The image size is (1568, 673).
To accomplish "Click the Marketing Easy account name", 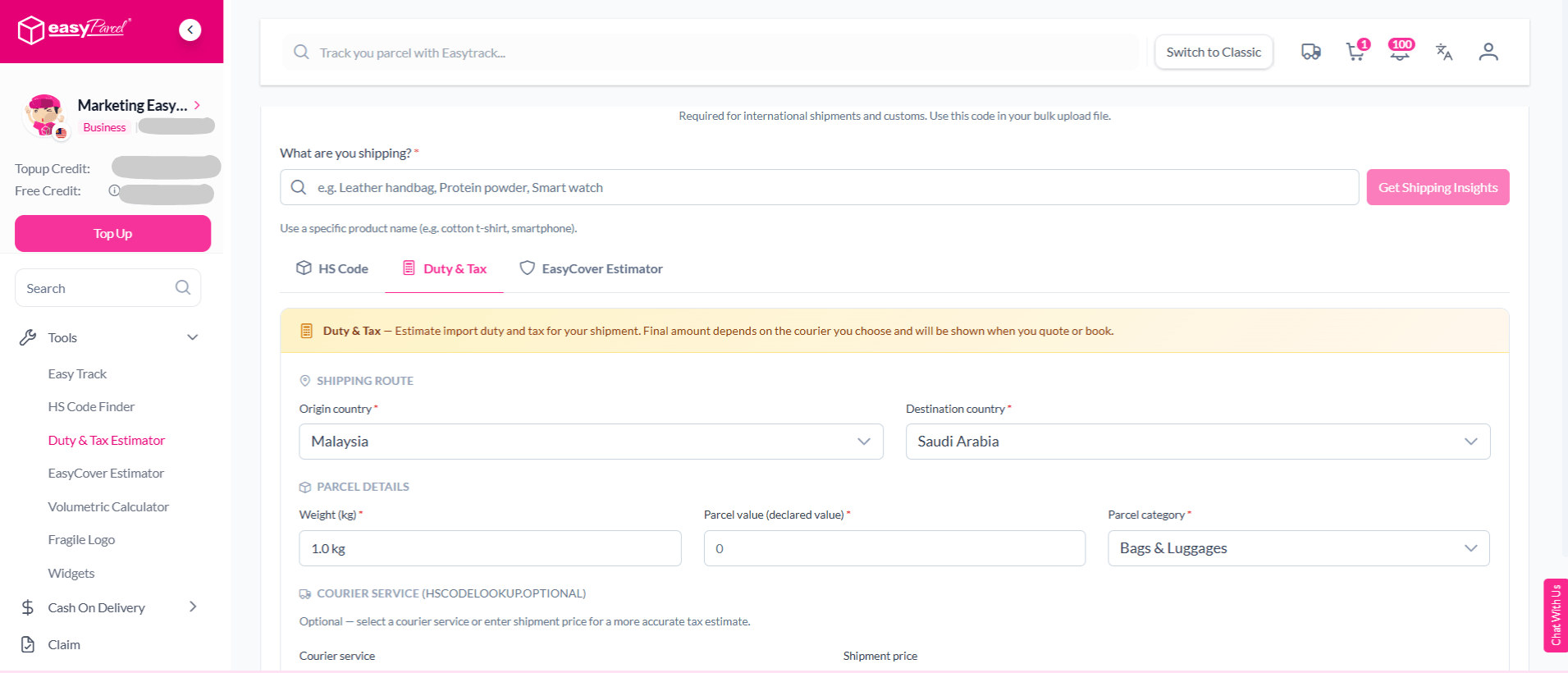I will pos(132,105).
